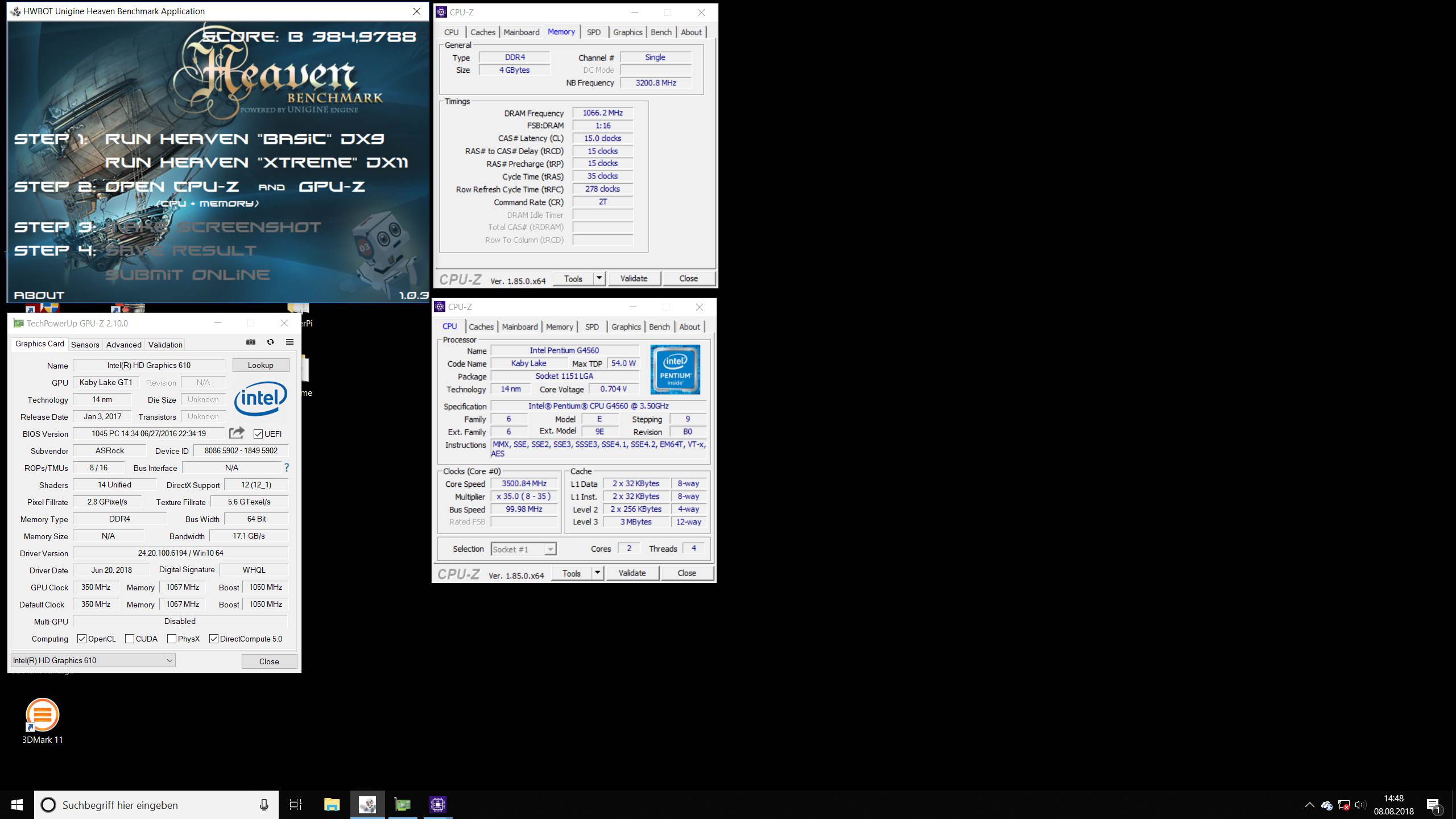Open the Caches tab in lower CPU-Z window
The width and height of the screenshot is (1456, 819).
481,327
